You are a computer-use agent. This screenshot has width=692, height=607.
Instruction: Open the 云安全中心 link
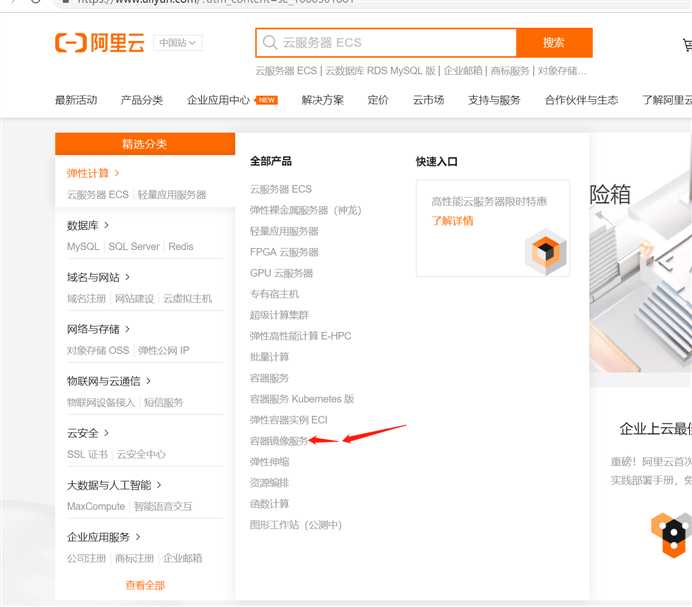tap(141, 454)
